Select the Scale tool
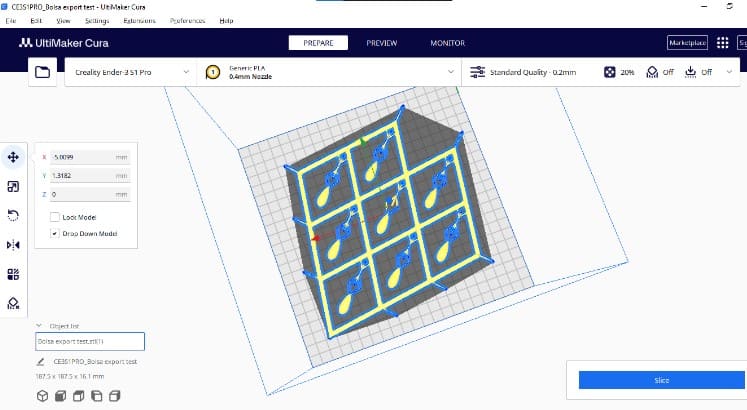The width and height of the screenshot is (747, 410). pos(13,187)
